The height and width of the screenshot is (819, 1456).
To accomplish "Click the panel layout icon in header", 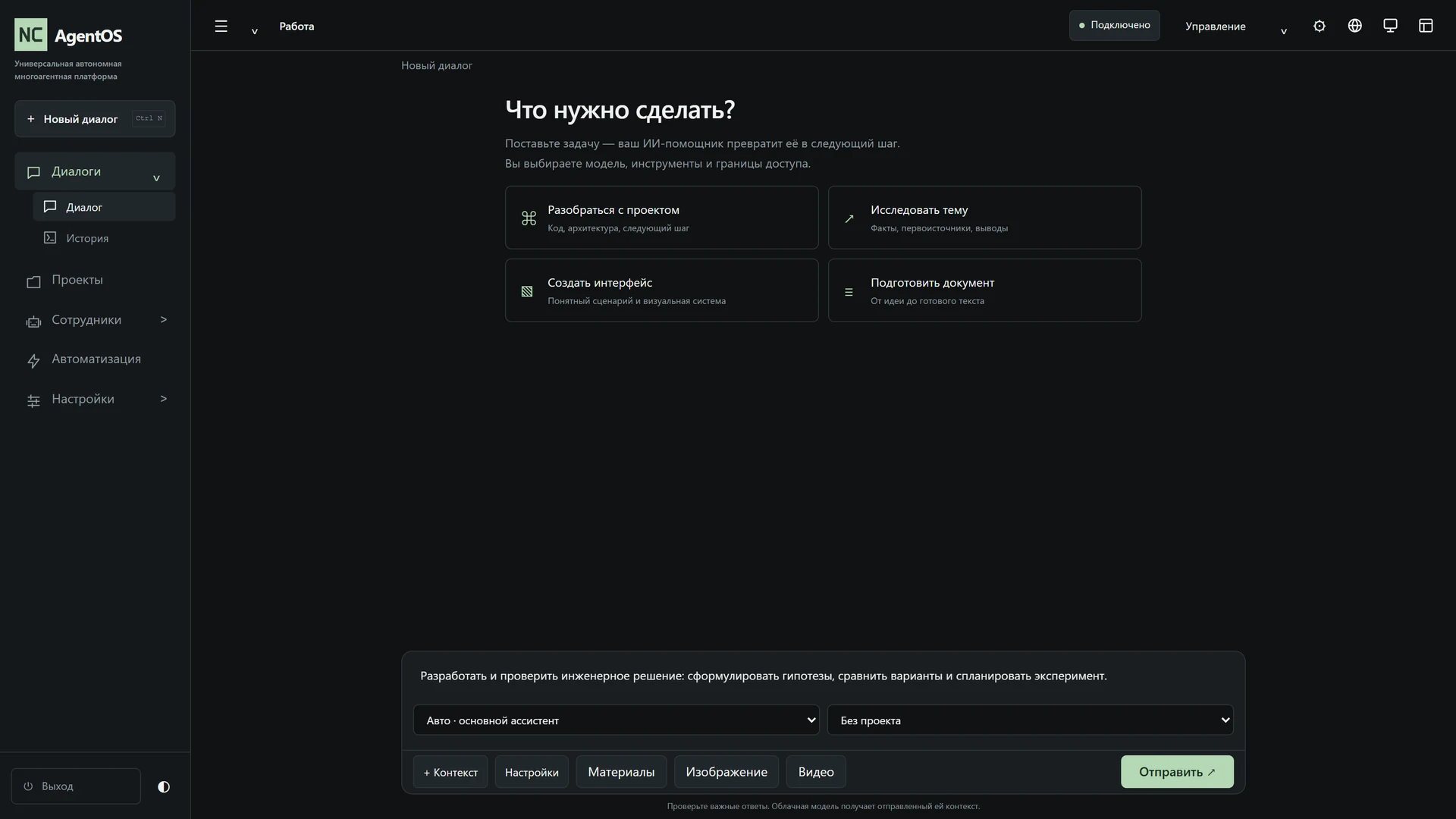I will point(1426,26).
